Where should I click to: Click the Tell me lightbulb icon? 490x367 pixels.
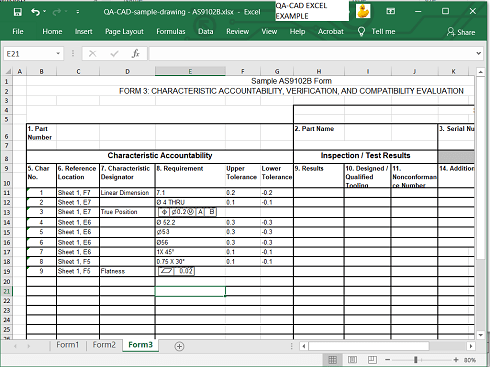[x=361, y=32]
